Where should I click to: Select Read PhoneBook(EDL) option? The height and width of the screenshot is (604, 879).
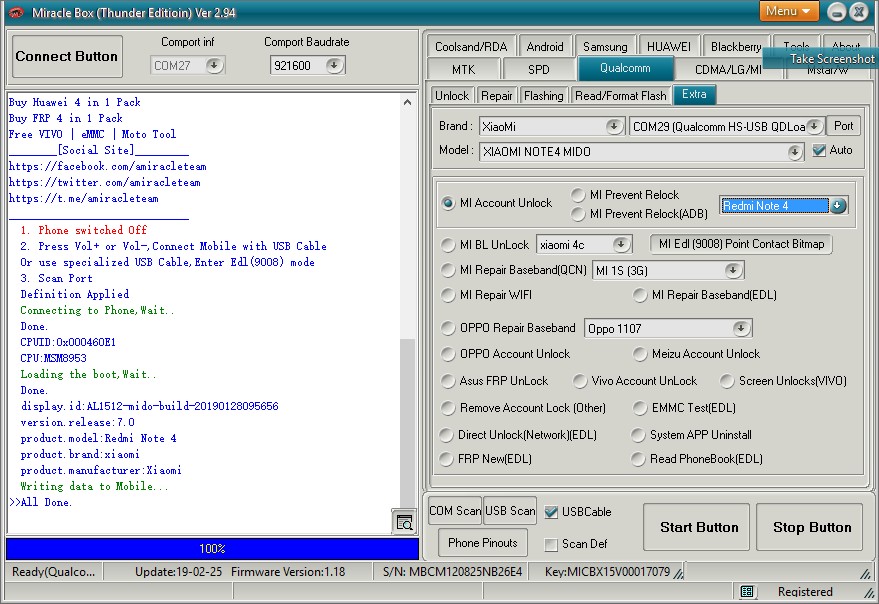point(638,459)
